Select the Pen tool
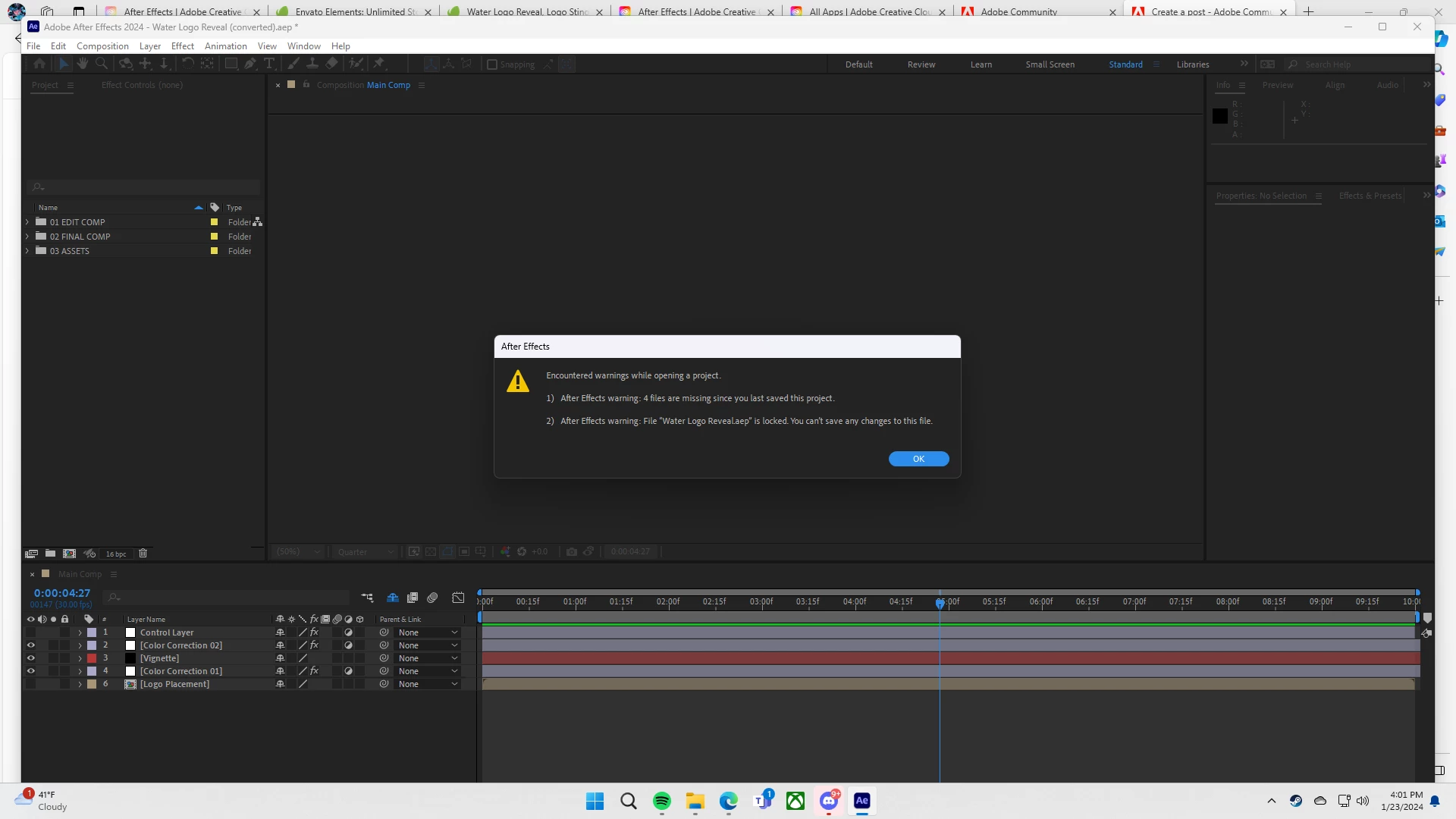The width and height of the screenshot is (1456, 819). [250, 64]
